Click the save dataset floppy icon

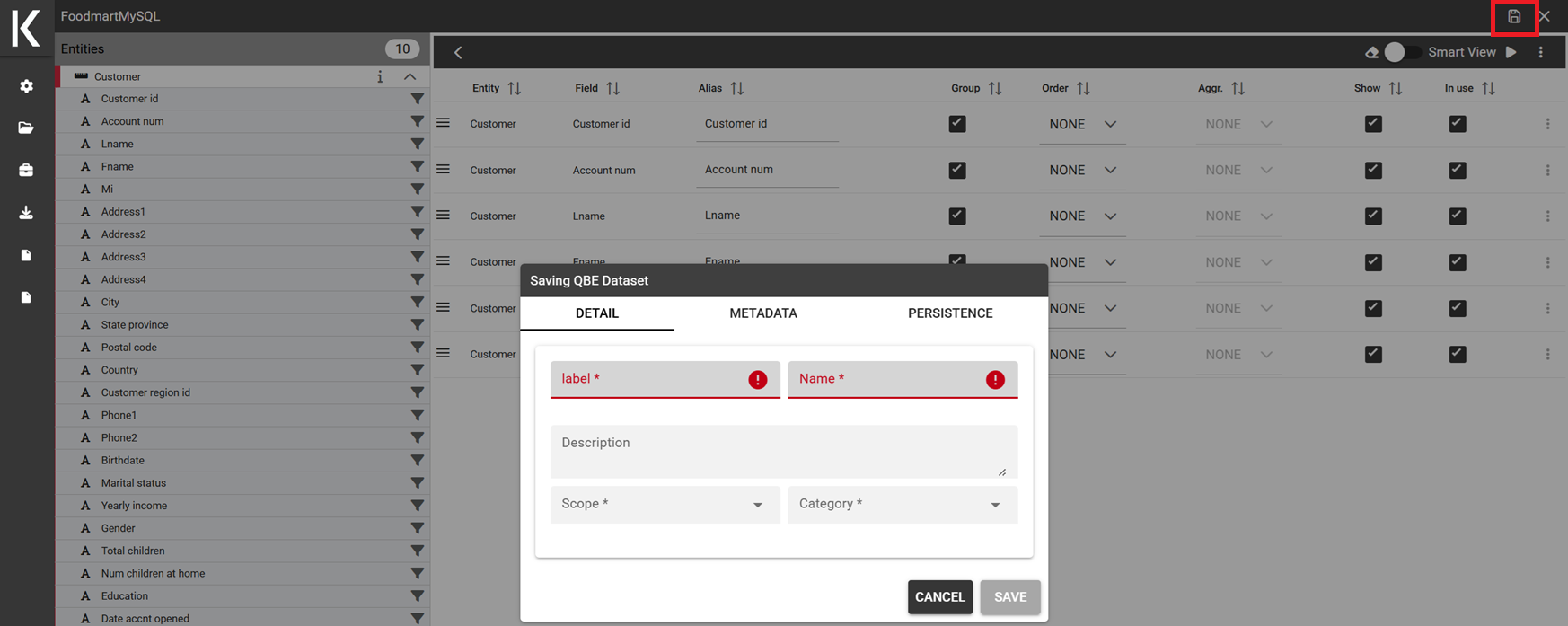click(1514, 16)
